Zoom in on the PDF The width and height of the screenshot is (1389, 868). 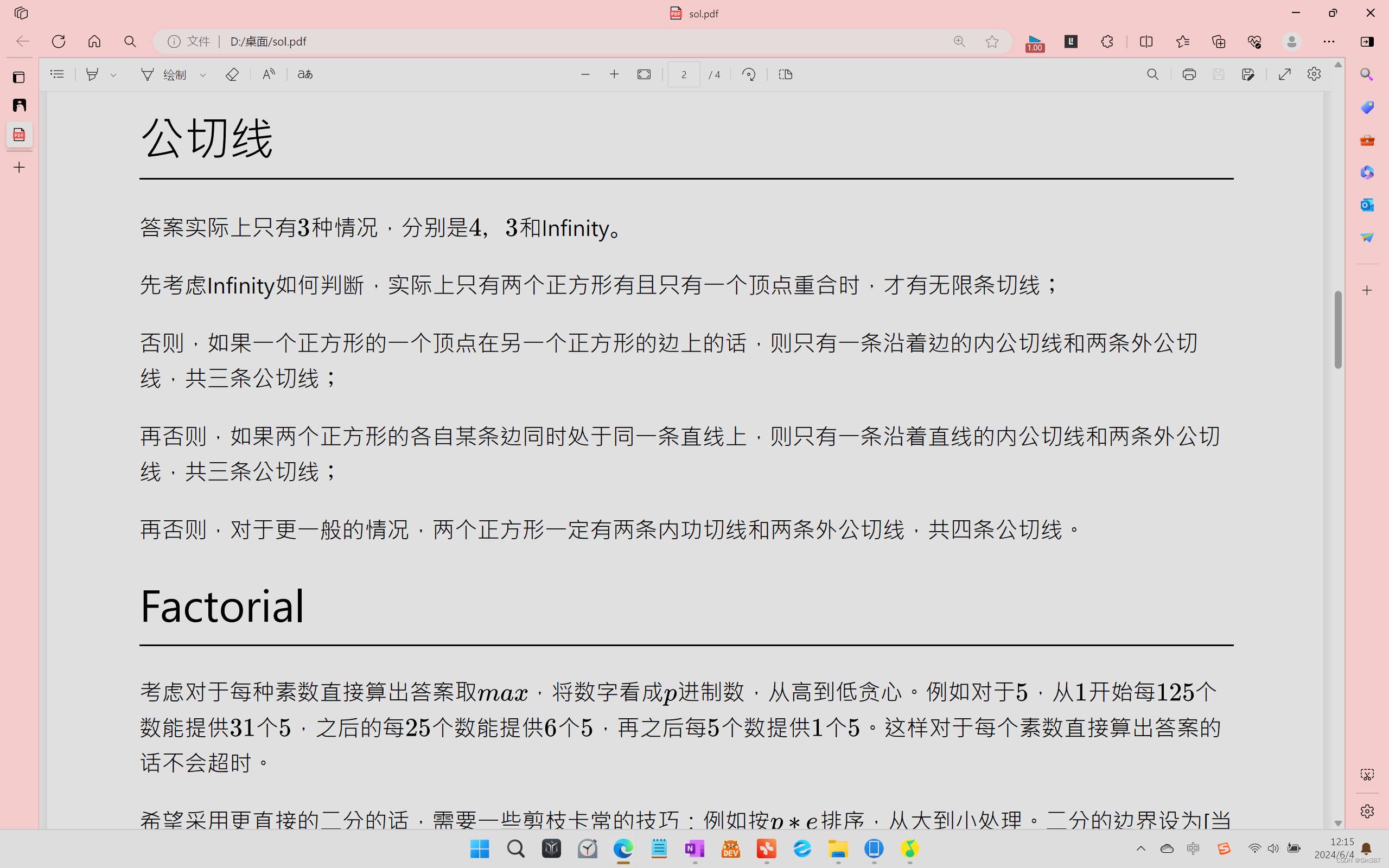coord(614,74)
